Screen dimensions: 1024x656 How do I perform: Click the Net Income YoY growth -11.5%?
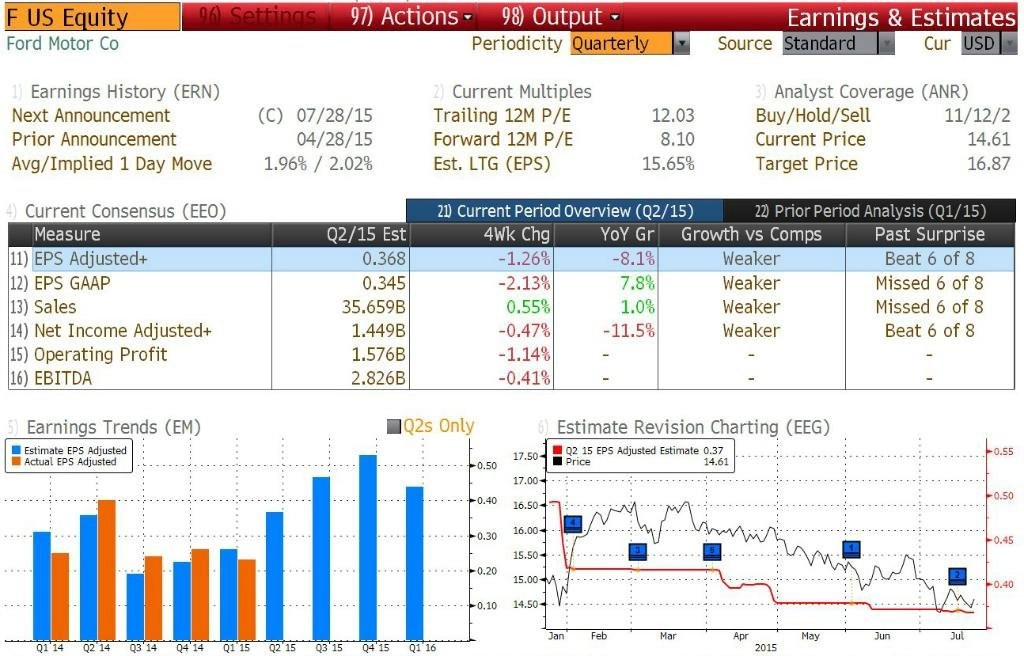point(628,331)
